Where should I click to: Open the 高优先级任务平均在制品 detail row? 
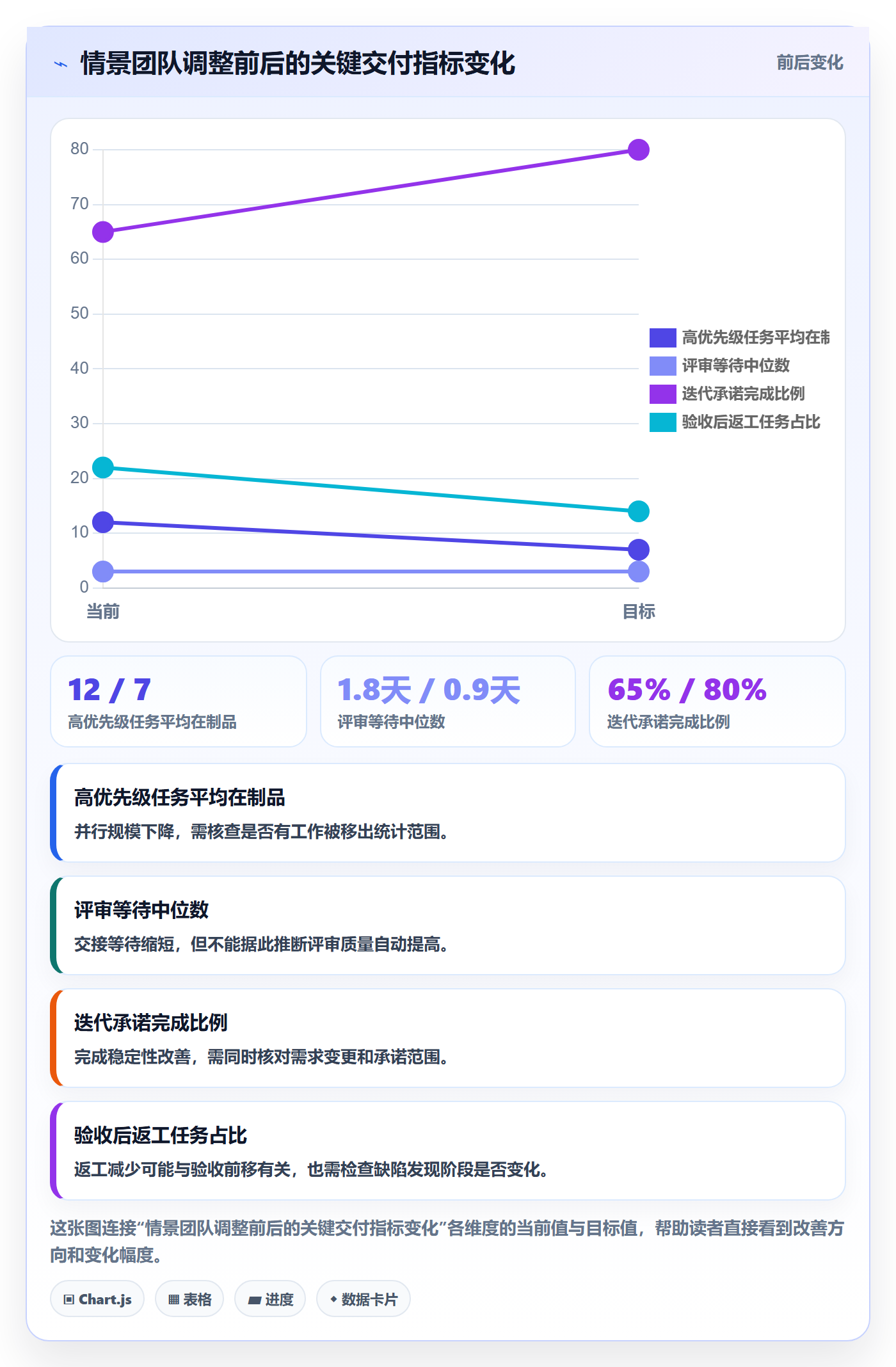448,813
